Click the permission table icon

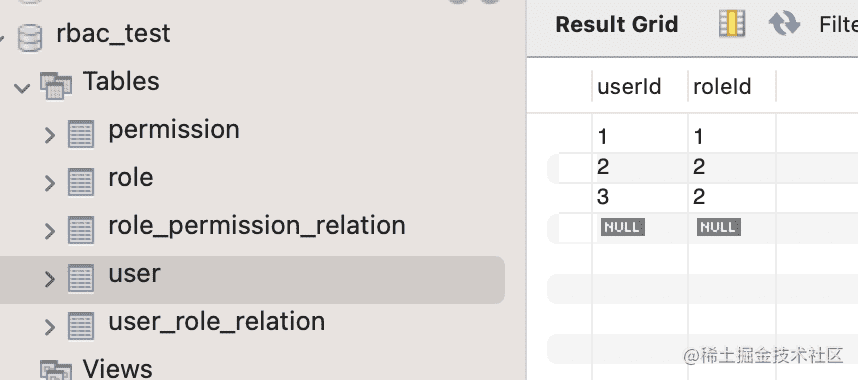coord(81,134)
